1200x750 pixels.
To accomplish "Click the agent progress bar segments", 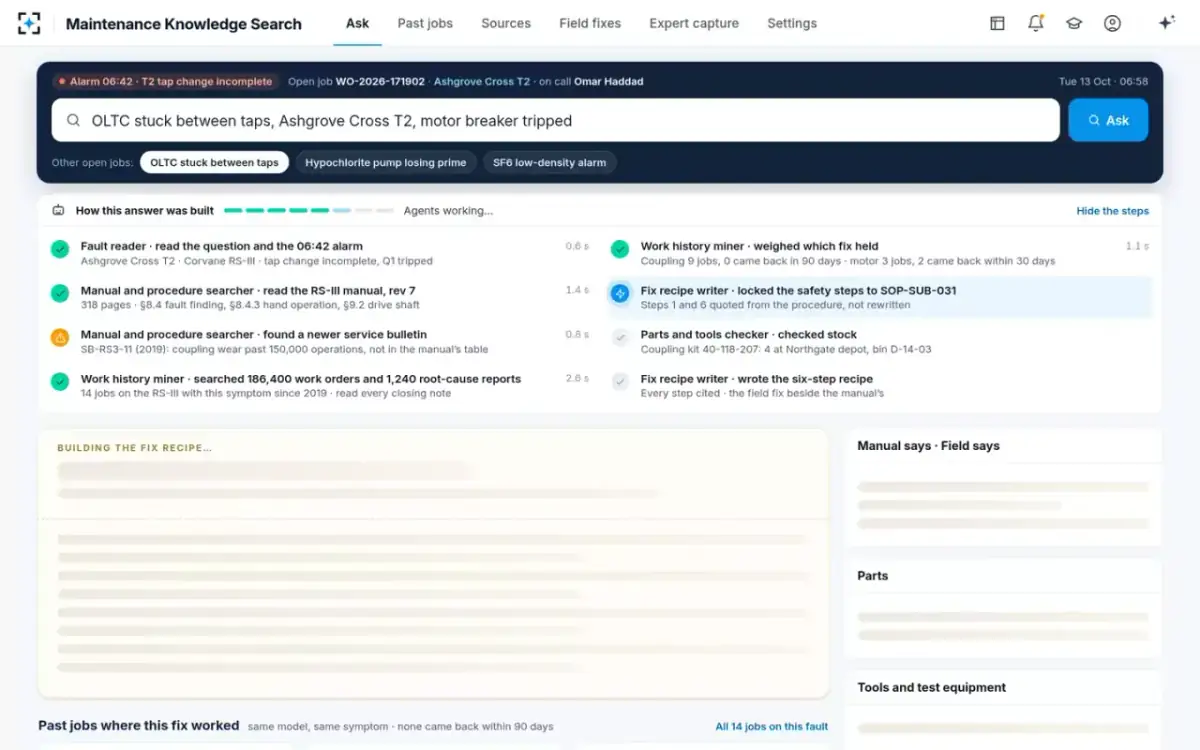I will (309, 211).
